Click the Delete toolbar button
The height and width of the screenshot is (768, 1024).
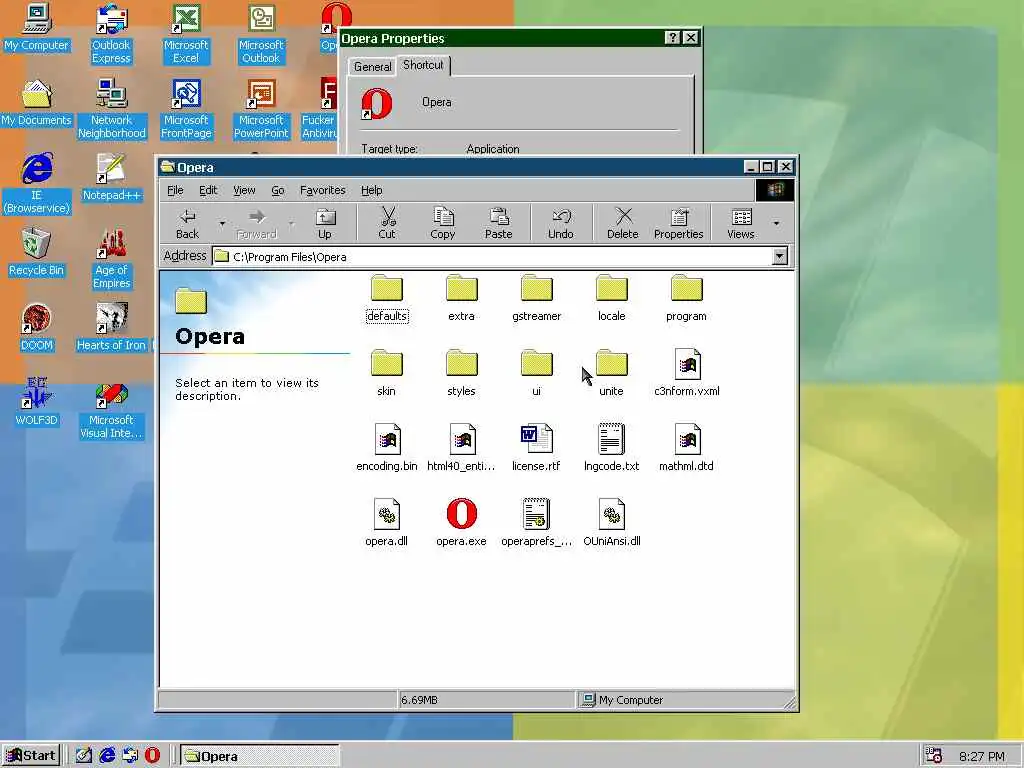point(622,223)
